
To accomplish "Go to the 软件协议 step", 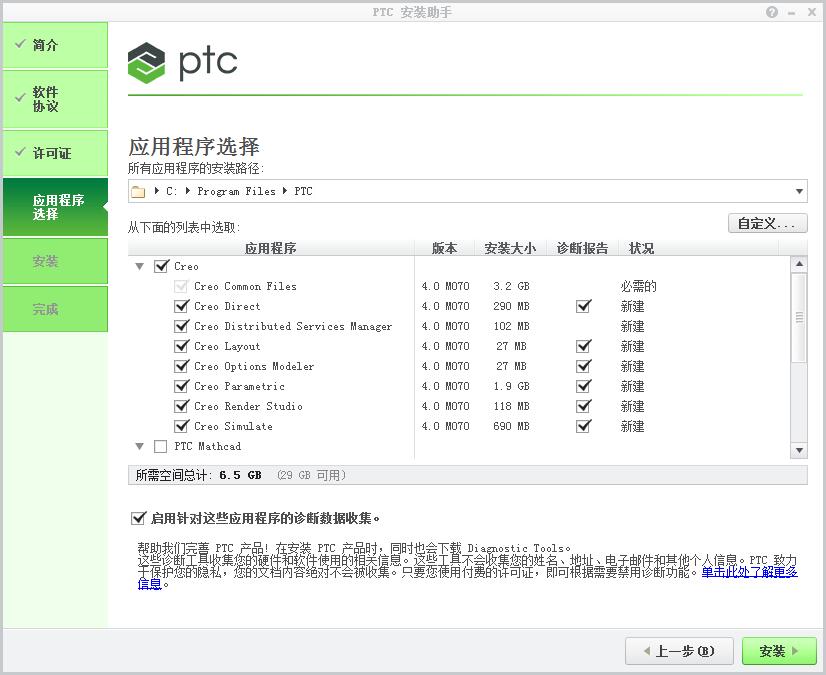I will [x=55, y=99].
